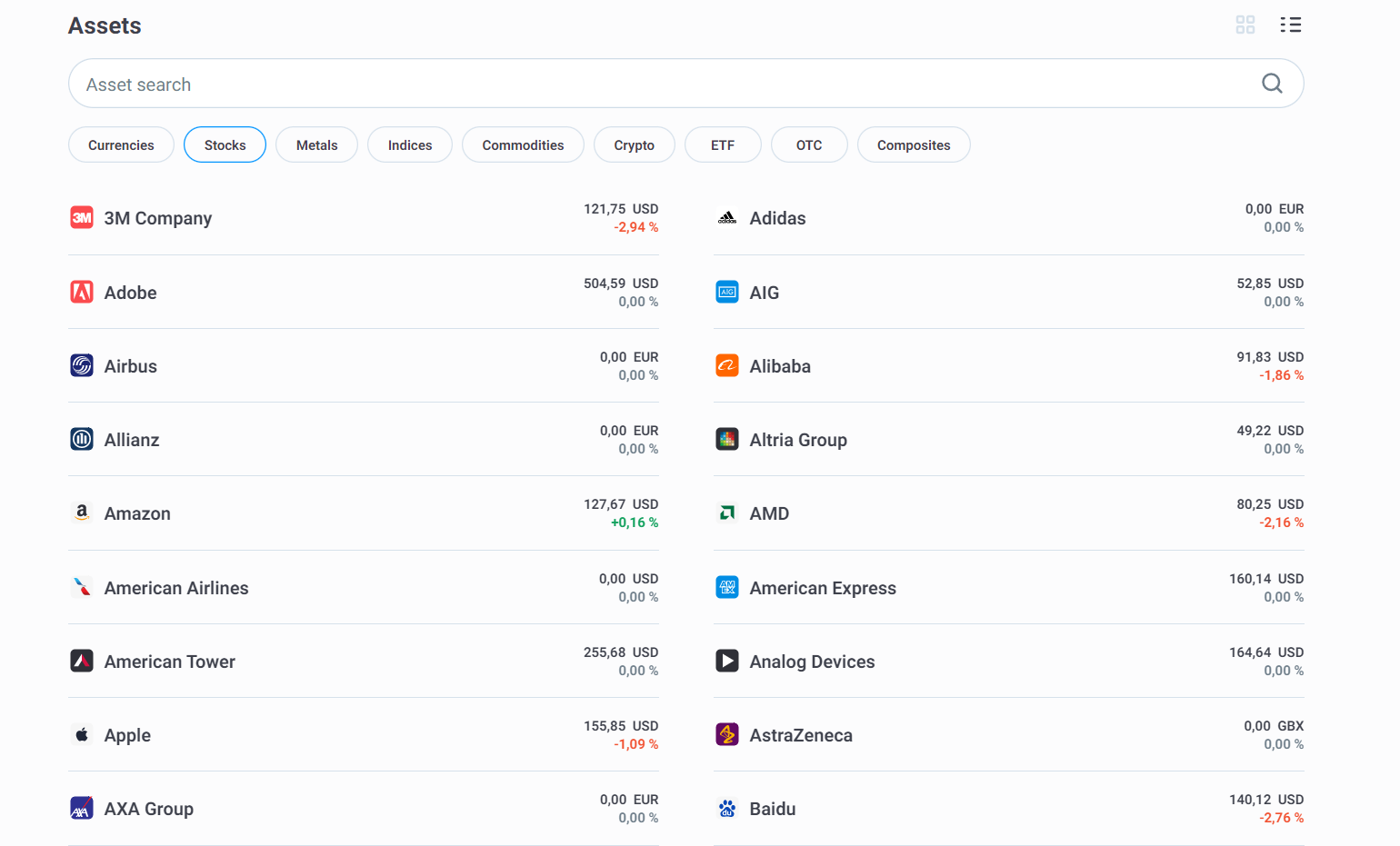Select the Crypto category tab
Screen dimensions: 1400x846
pyautogui.click(x=634, y=144)
